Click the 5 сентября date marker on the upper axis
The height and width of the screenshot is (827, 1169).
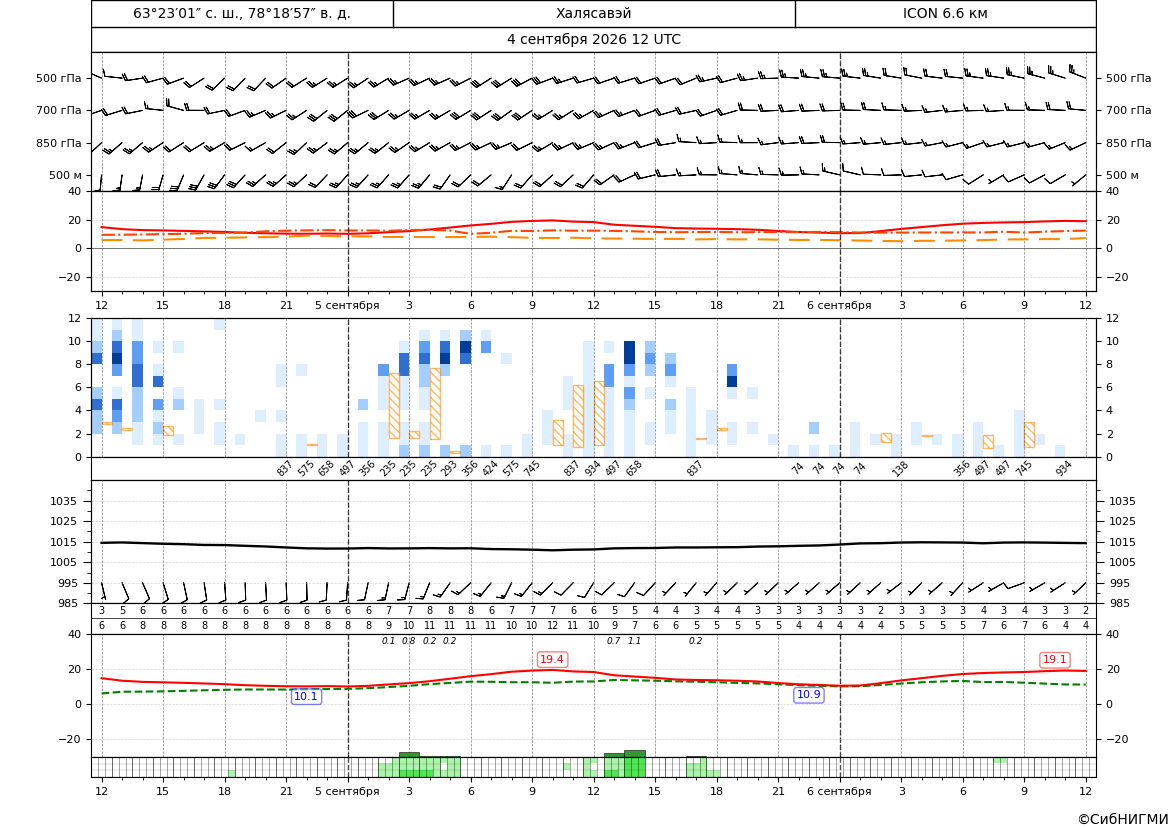click(x=347, y=305)
